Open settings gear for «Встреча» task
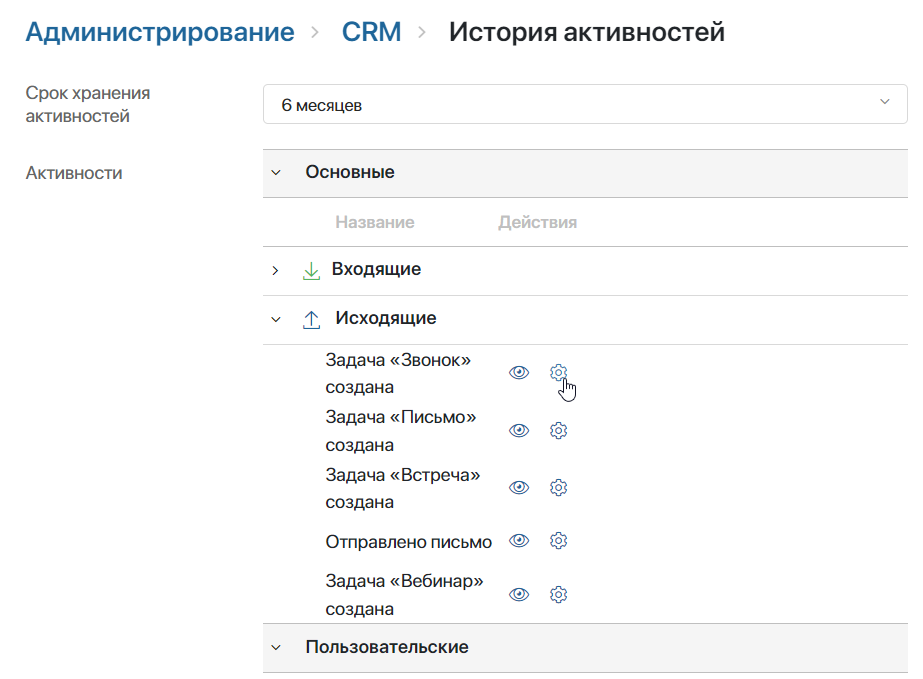The width and height of the screenshot is (923, 679). click(558, 488)
